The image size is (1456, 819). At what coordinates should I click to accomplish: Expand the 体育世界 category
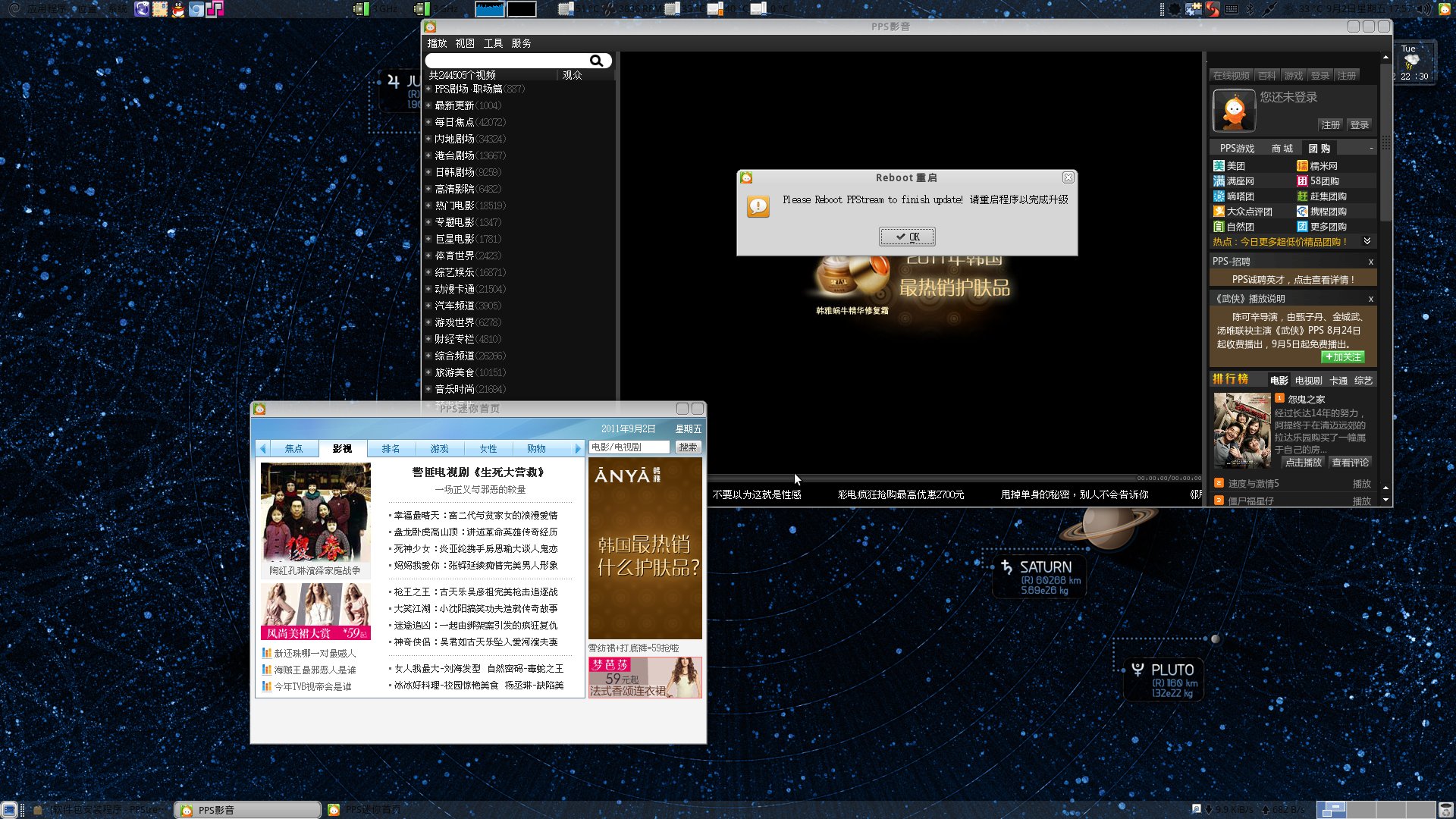pyautogui.click(x=428, y=256)
